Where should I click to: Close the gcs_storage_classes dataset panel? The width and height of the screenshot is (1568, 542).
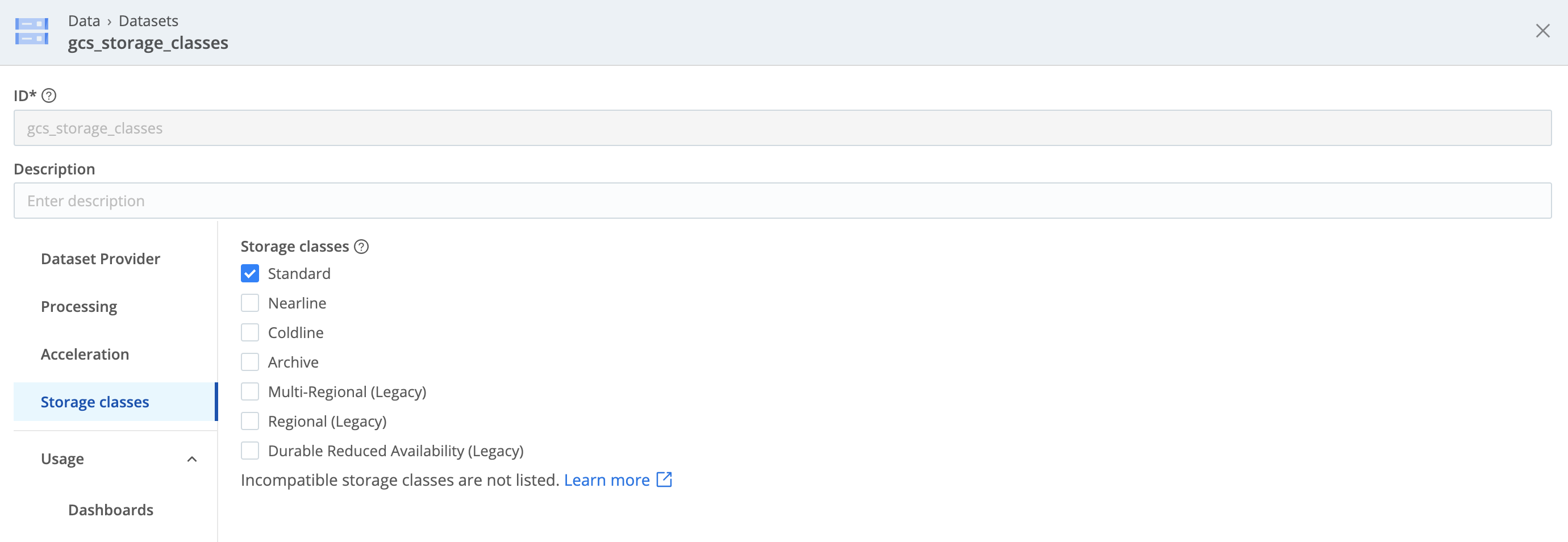coord(1543,31)
